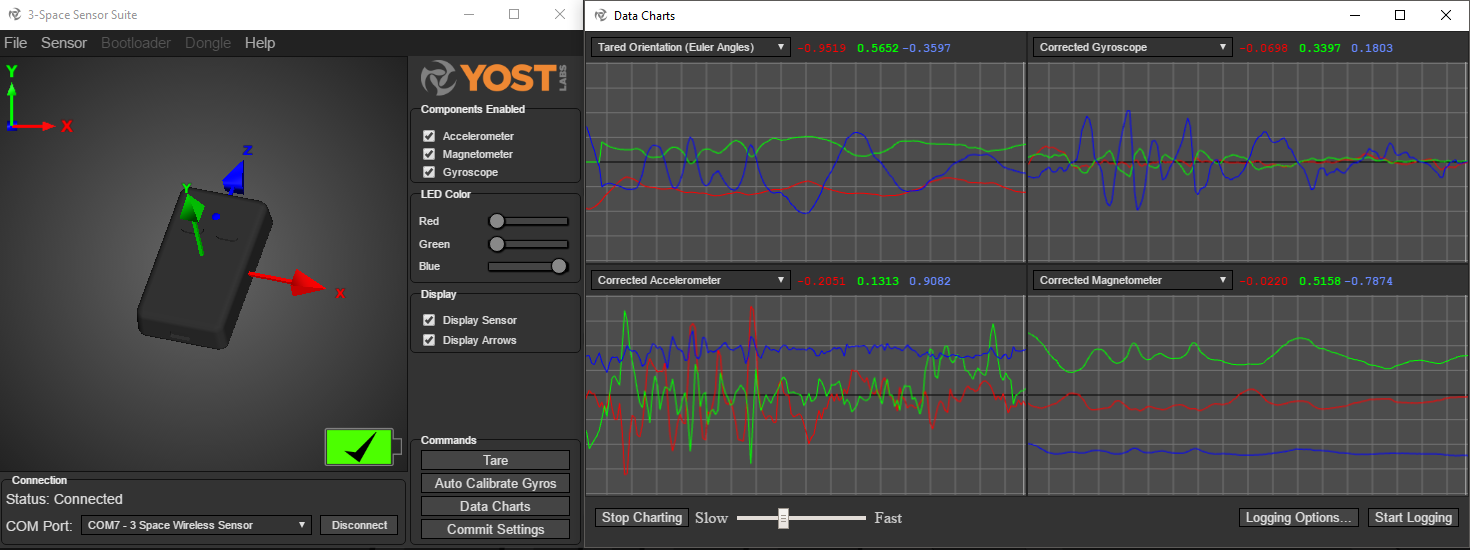
Task: Open Logging Options dialog
Action: point(1299,517)
